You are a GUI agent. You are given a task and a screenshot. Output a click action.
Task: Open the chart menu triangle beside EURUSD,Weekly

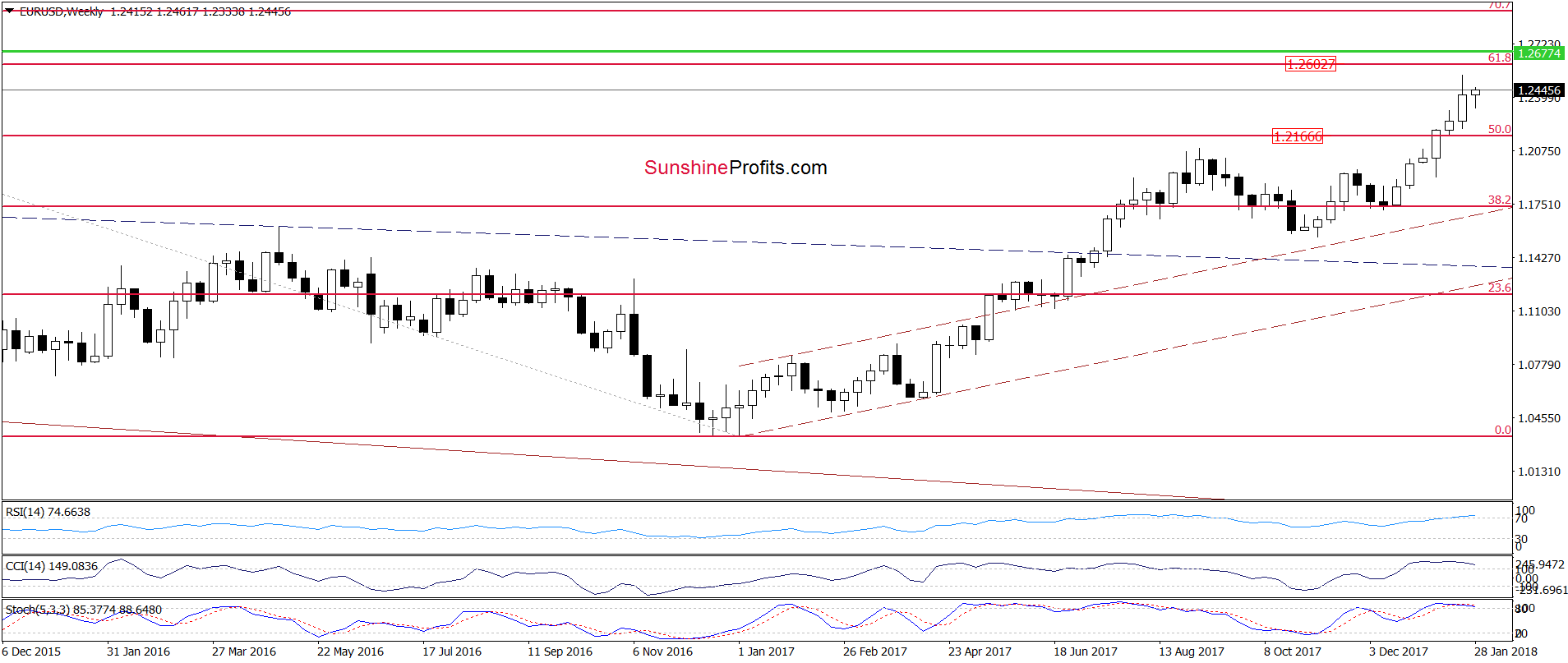[x=9, y=12]
